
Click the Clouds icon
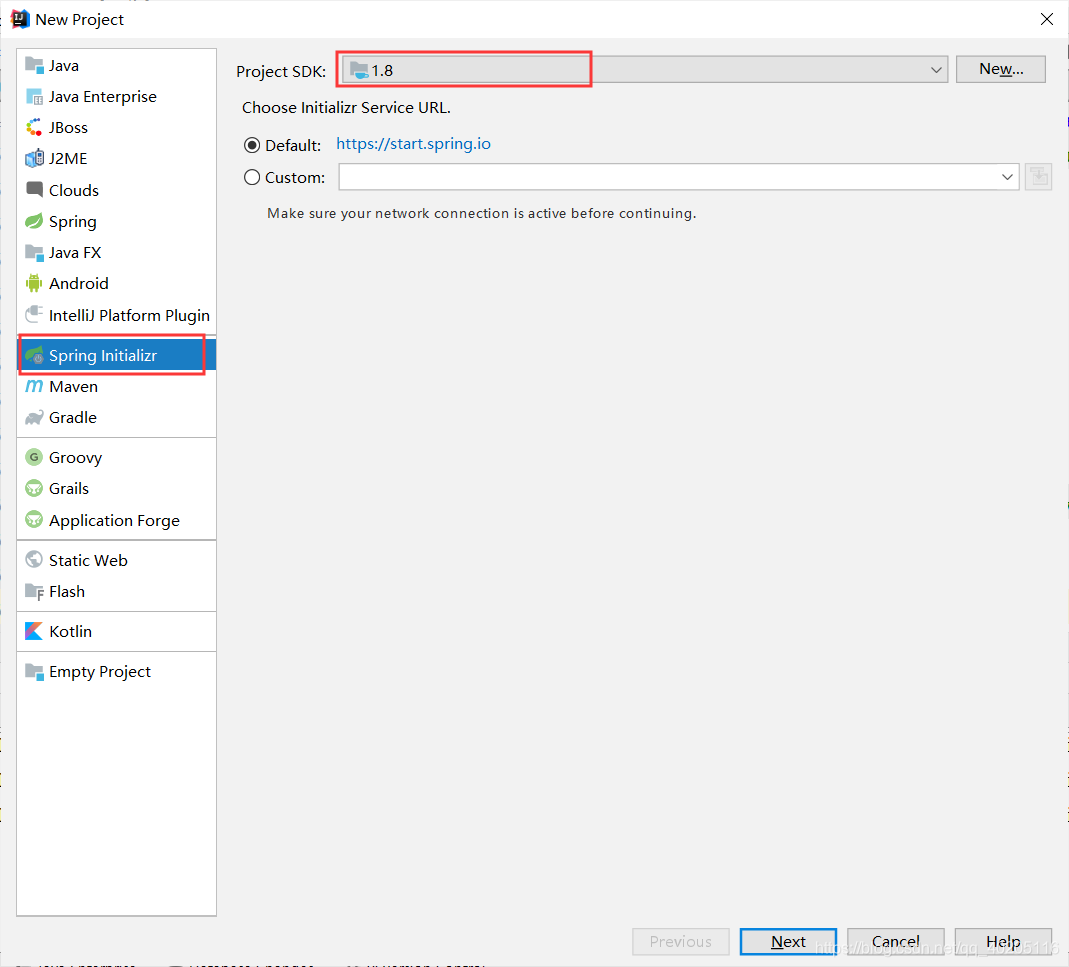[x=34, y=190]
